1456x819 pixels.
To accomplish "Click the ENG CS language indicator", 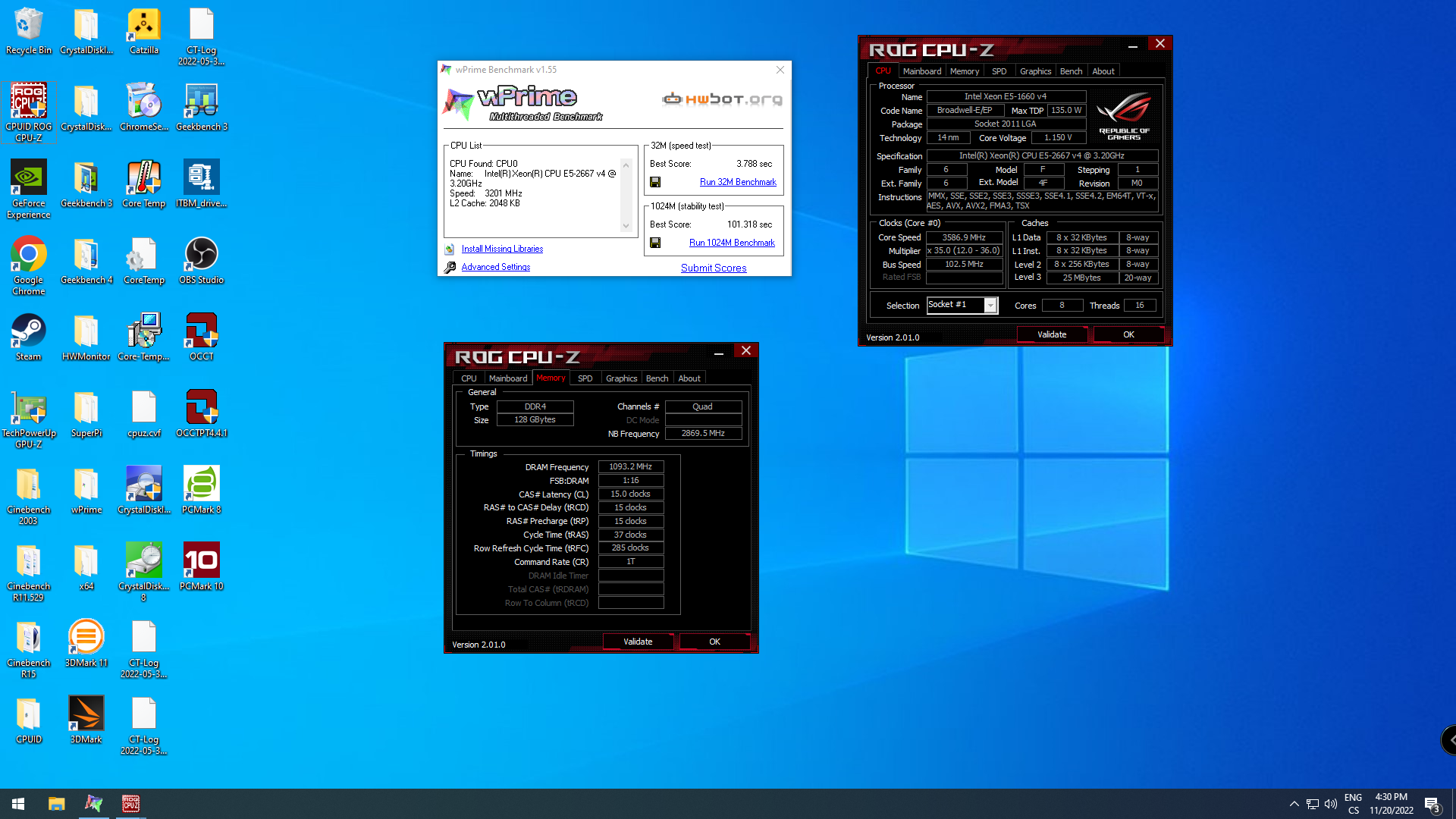I will tap(1353, 804).
